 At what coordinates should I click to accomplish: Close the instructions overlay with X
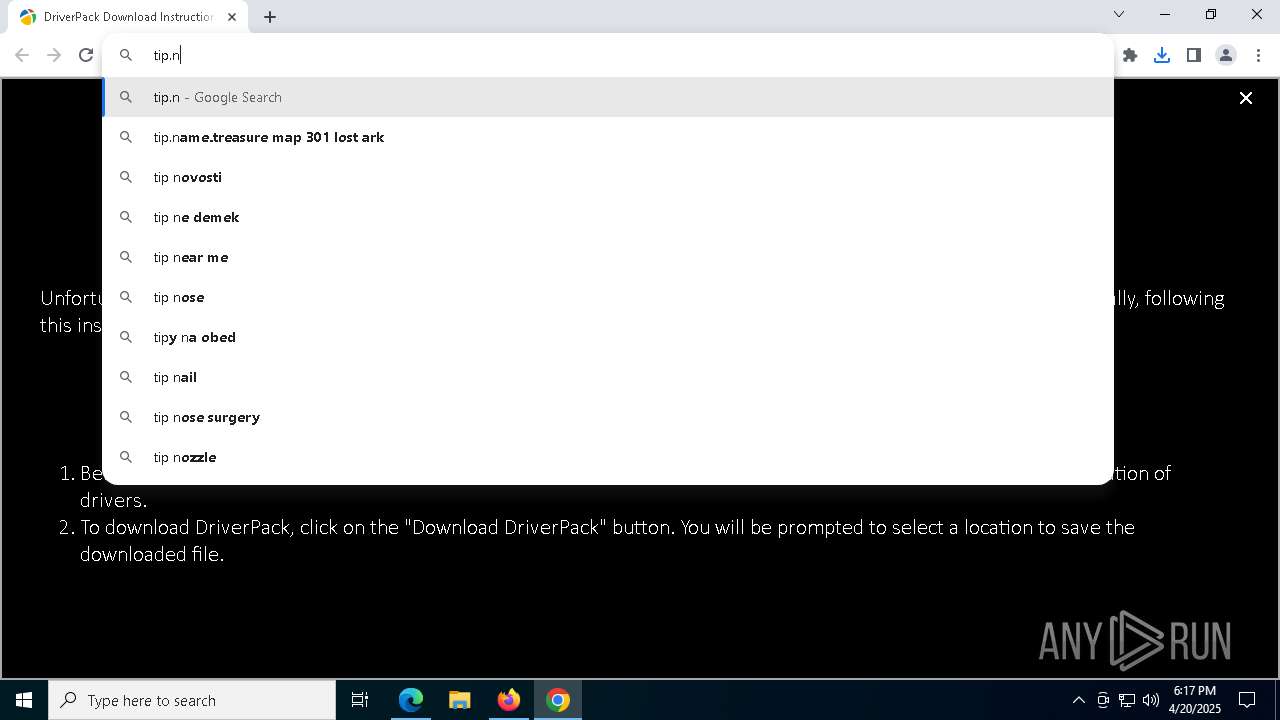[1246, 98]
